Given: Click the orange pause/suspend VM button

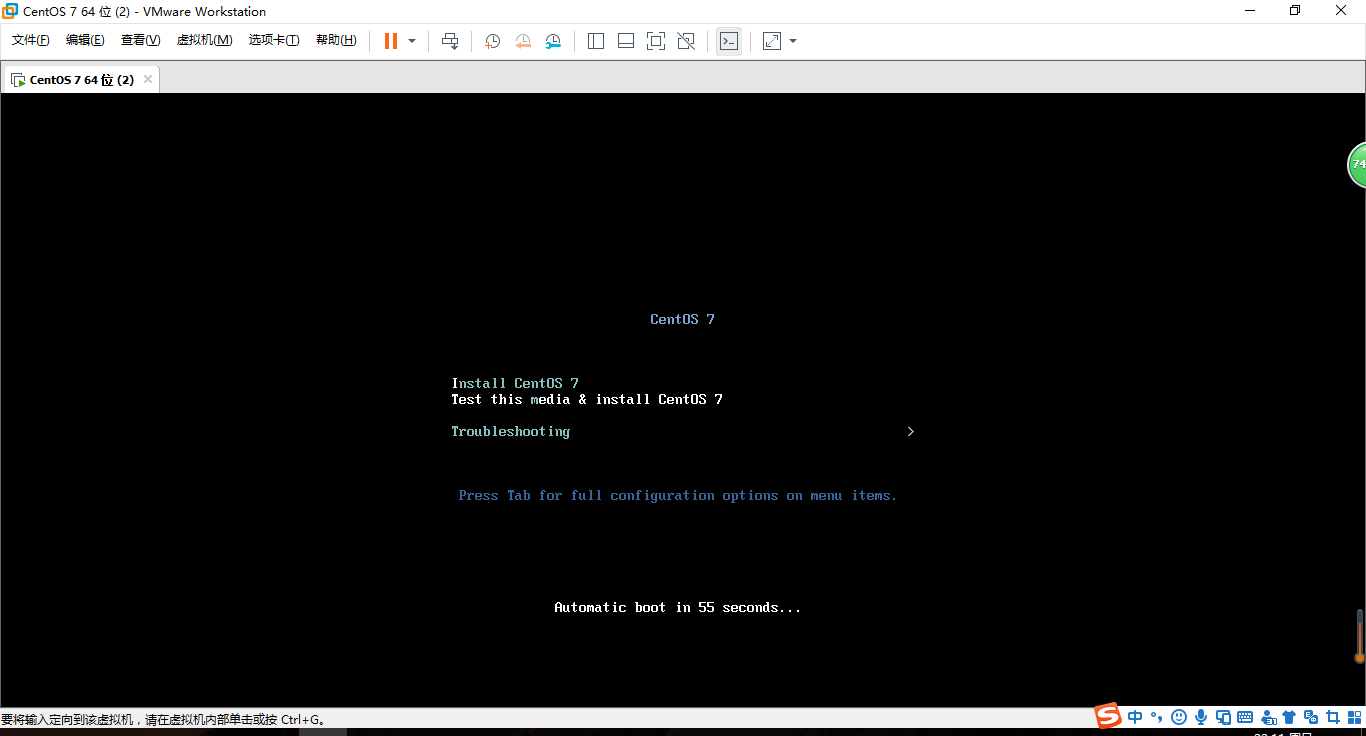Looking at the screenshot, I should [391, 41].
